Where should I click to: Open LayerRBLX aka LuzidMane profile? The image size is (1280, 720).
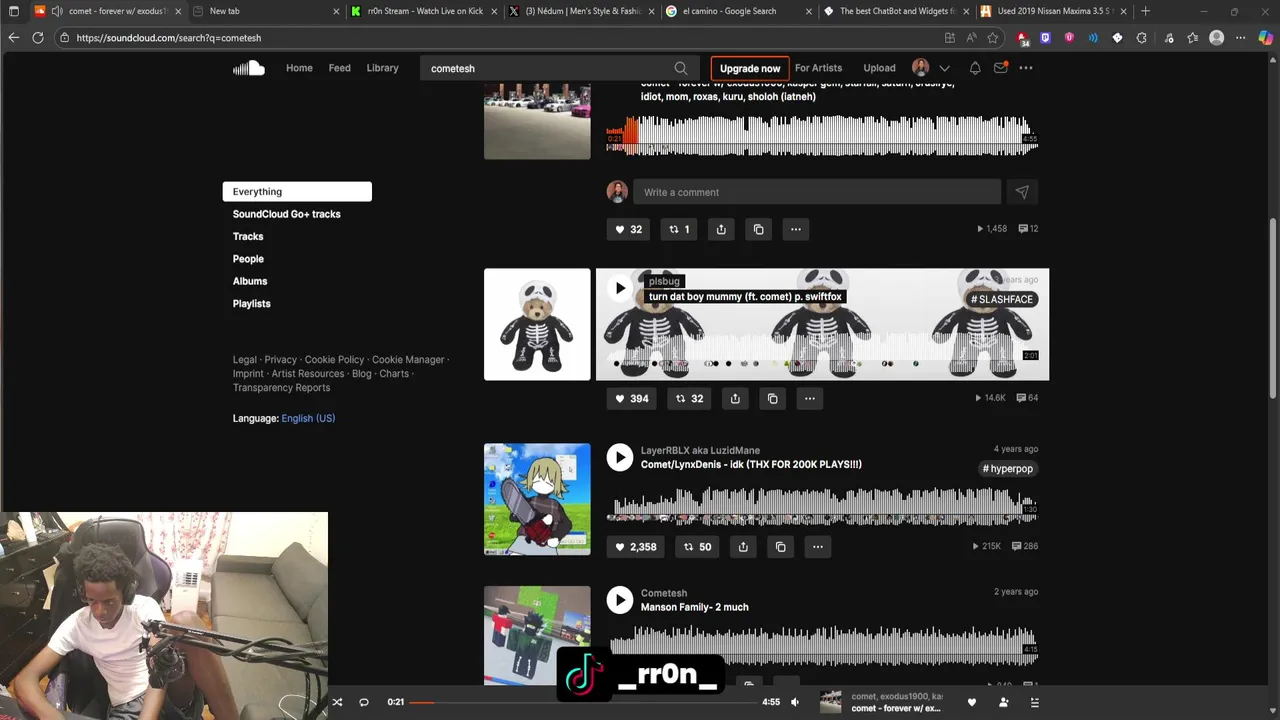700,451
